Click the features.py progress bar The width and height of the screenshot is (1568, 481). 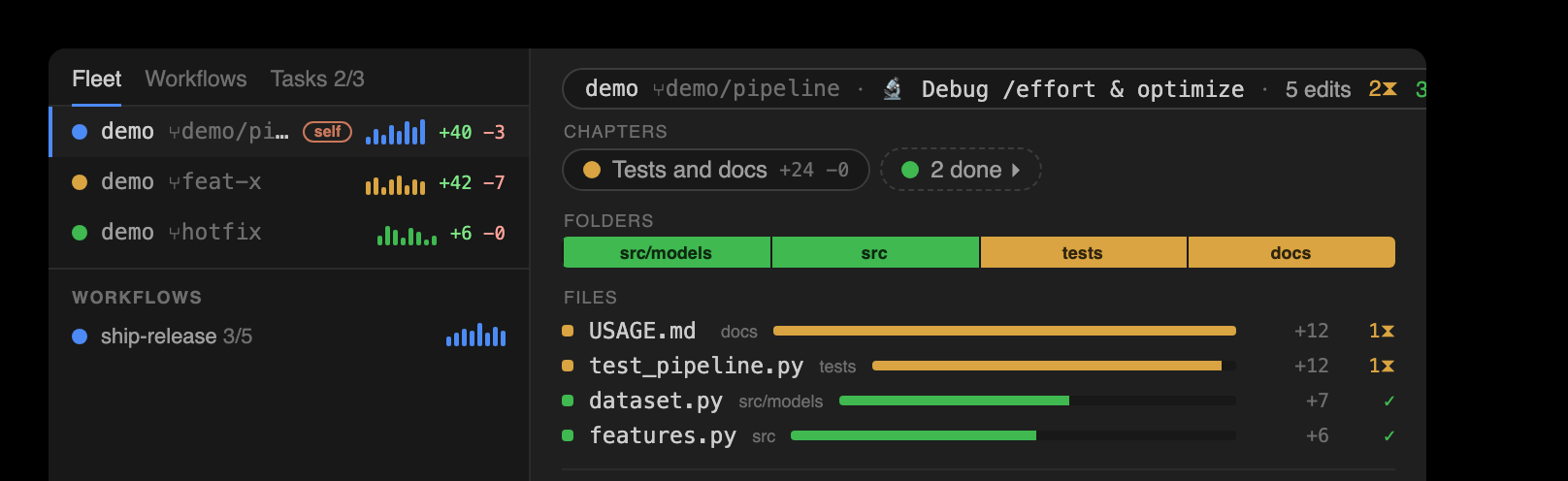tap(1013, 435)
